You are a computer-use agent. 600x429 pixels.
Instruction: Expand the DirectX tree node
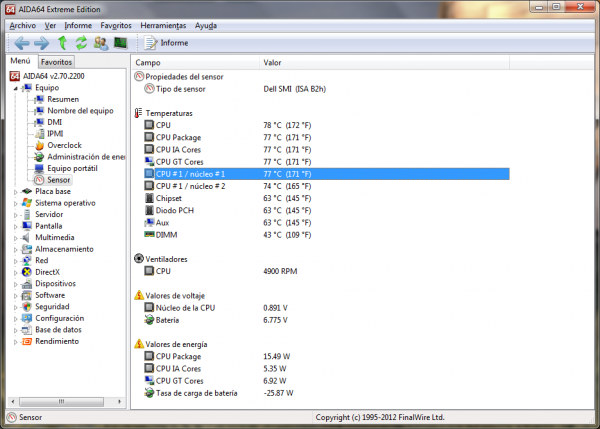(x=15, y=272)
